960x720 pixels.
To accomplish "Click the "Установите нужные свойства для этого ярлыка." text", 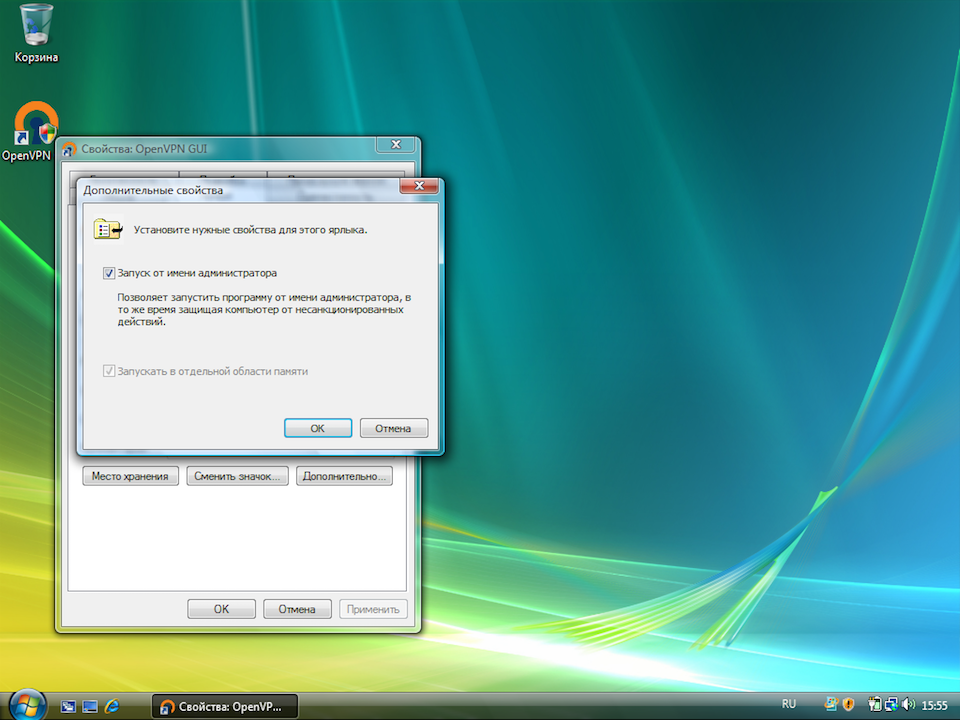I will coord(250,230).
